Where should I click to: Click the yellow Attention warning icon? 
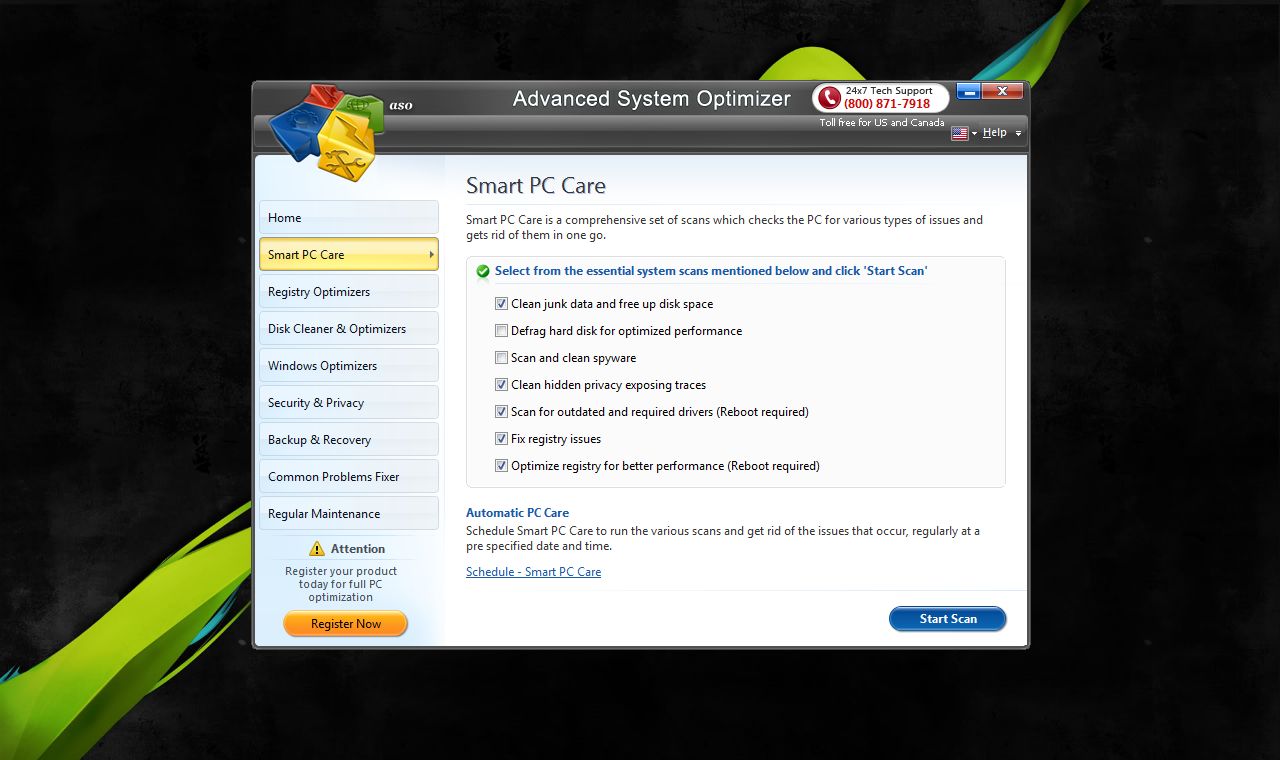click(x=317, y=548)
